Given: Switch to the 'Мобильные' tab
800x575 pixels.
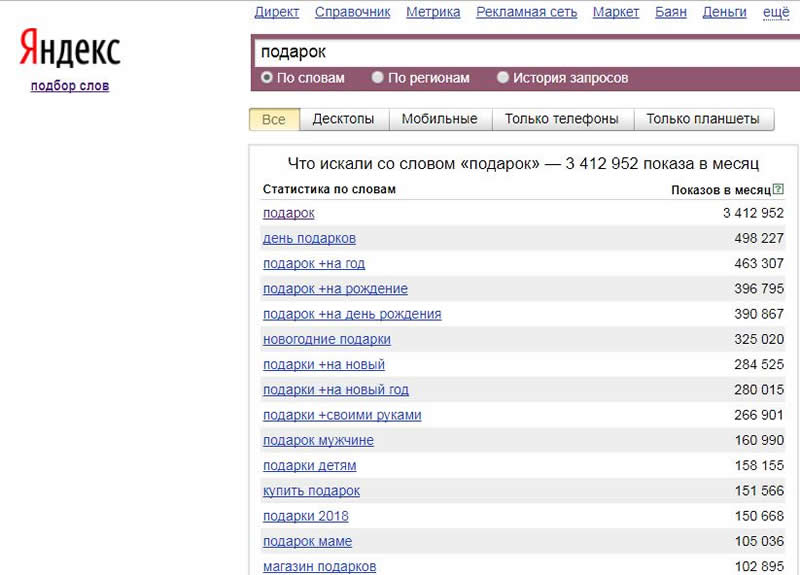Looking at the screenshot, I should (439, 119).
